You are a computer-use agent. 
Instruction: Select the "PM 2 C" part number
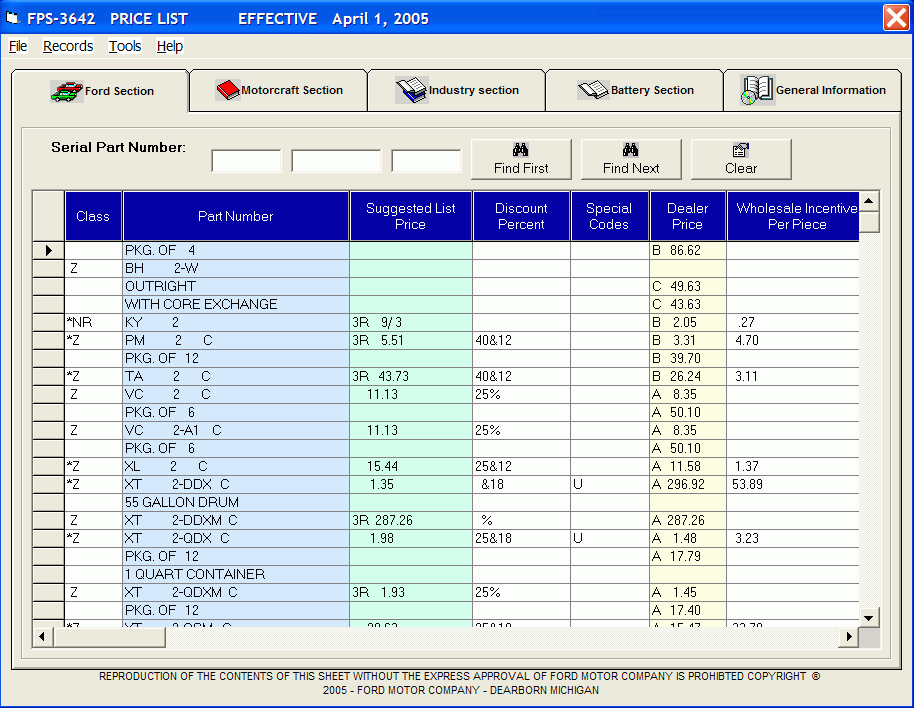[x=236, y=340]
